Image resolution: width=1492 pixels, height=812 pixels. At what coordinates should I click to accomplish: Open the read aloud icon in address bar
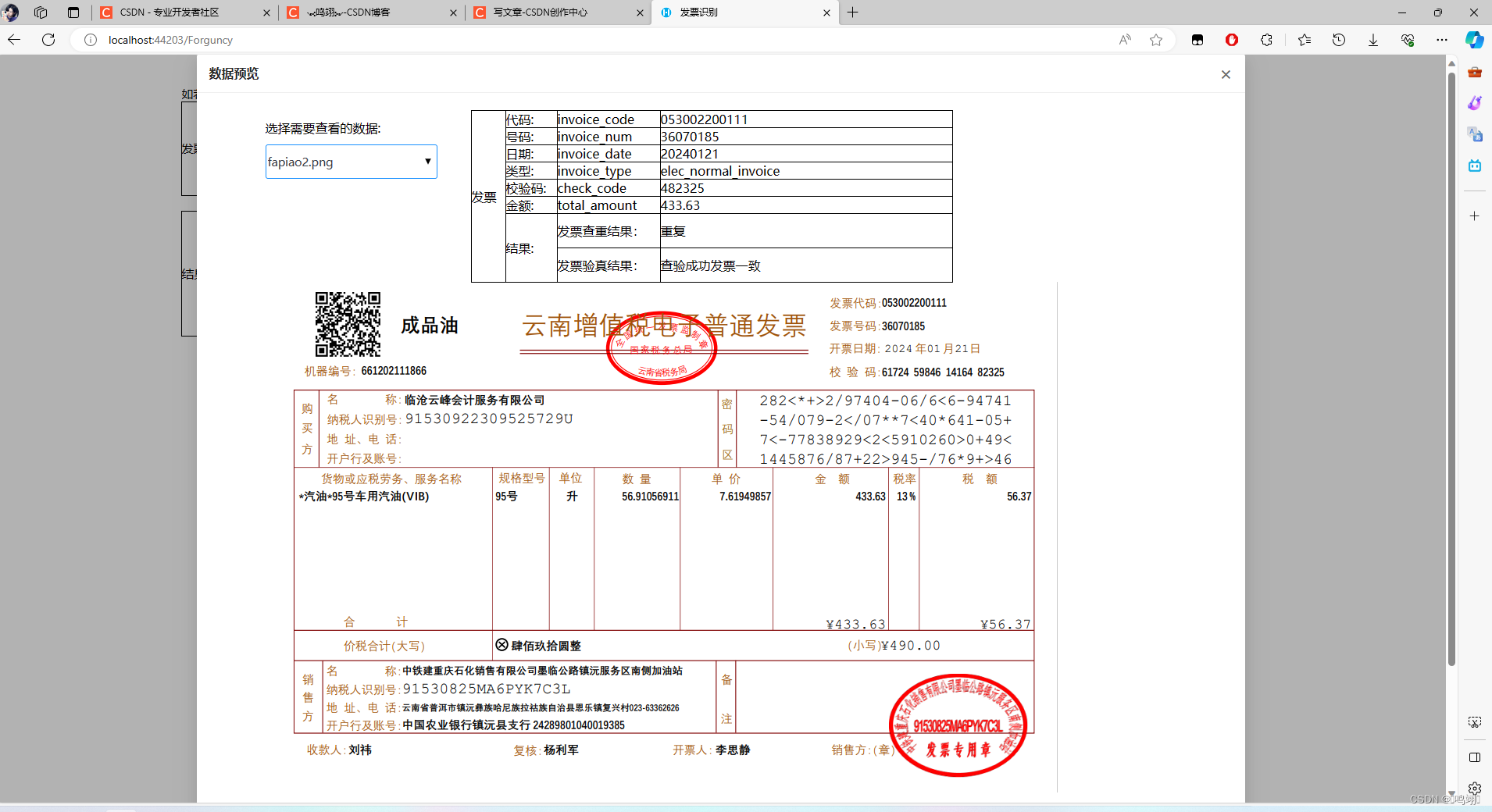(1125, 40)
